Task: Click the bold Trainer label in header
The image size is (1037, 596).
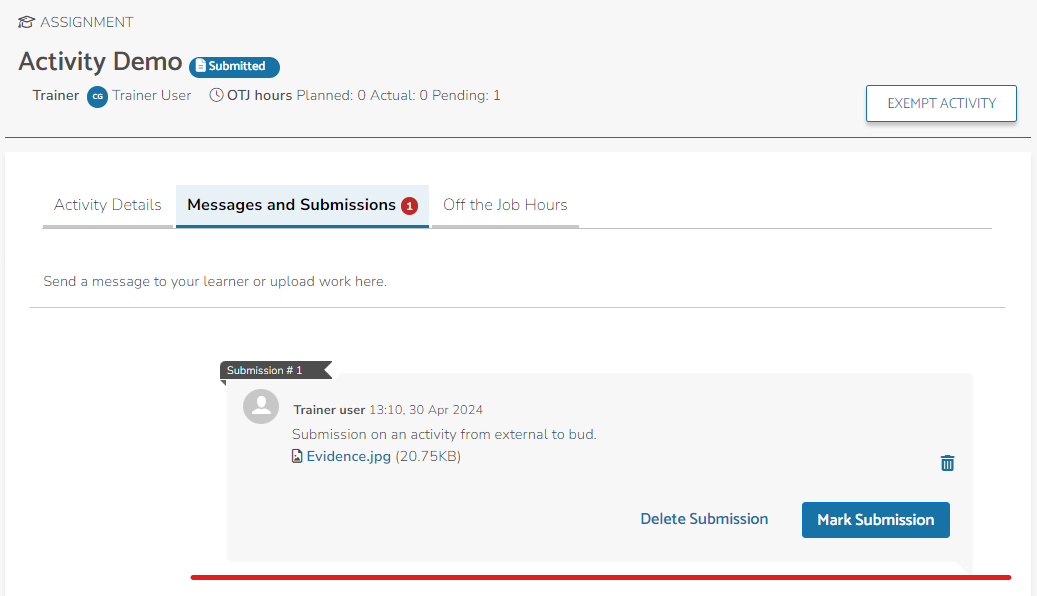Action: (56, 95)
